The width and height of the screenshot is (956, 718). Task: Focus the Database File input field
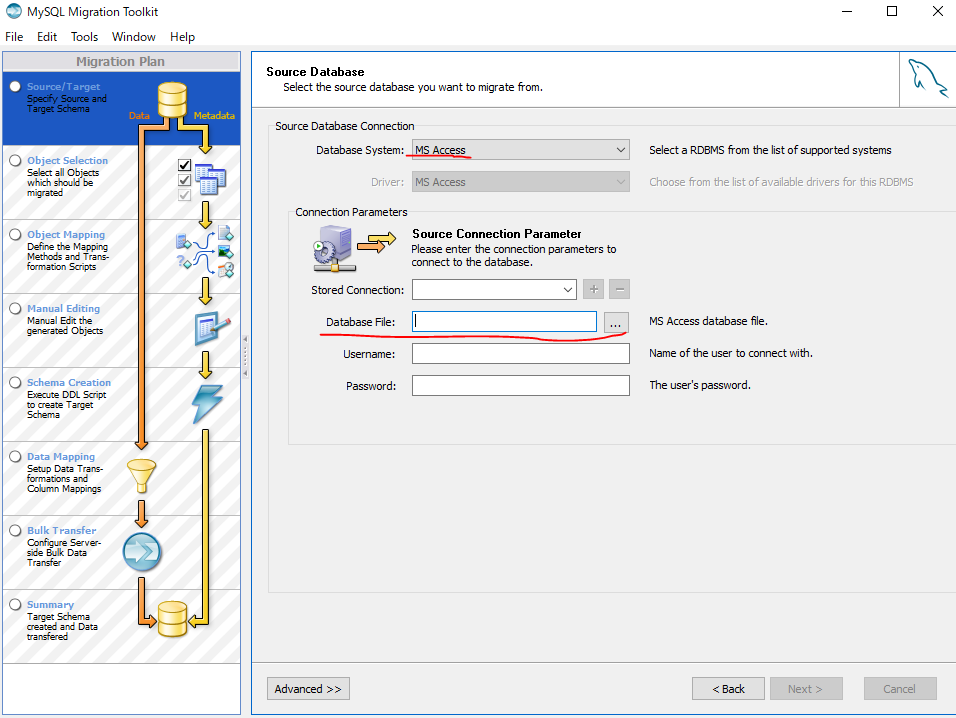coord(504,322)
